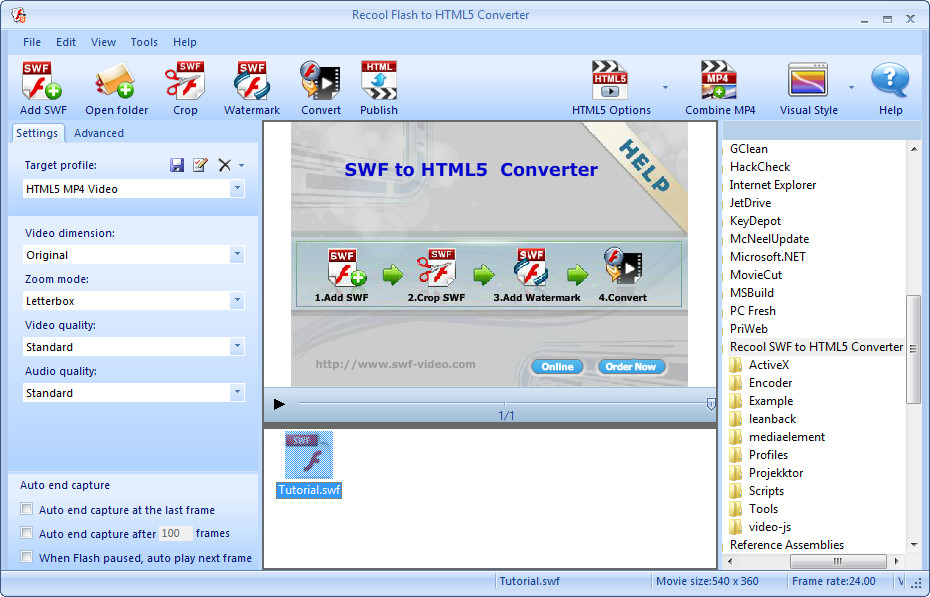
Task: Enable auto end capture at last frame
Action: point(27,509)
